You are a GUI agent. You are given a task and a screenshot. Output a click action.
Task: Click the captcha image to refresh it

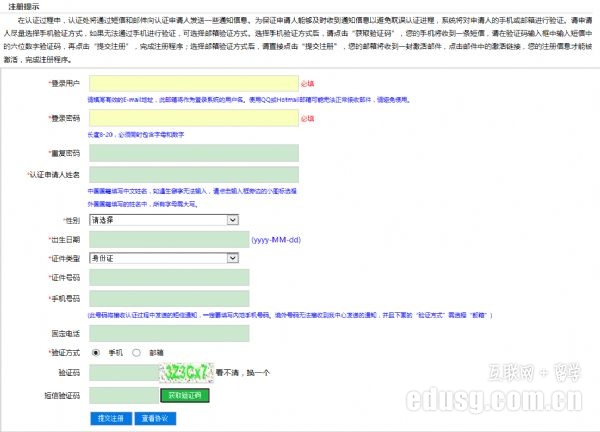[x=185, y=371]
